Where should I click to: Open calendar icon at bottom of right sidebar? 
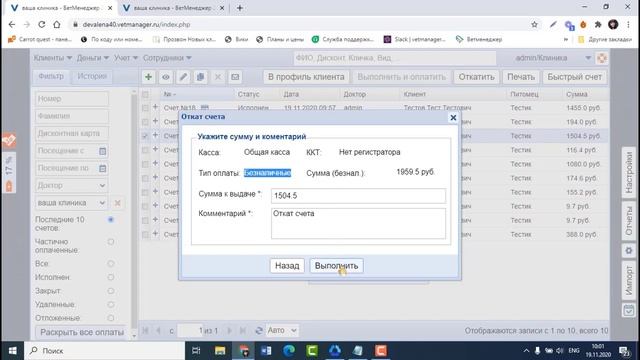(629, 311)
